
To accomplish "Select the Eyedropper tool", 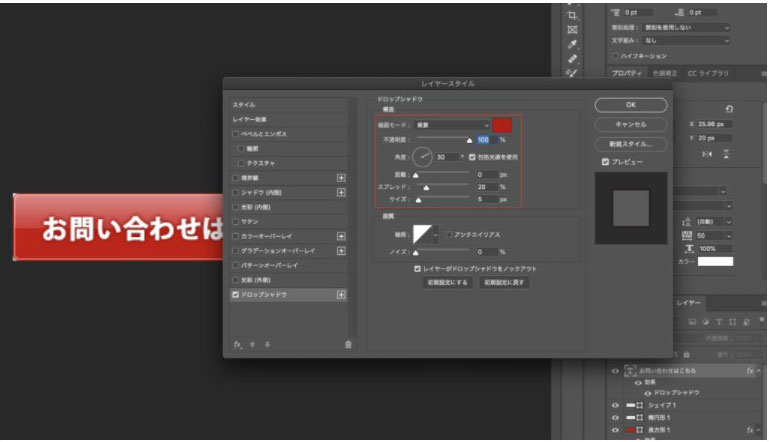I will pos(572,44).
